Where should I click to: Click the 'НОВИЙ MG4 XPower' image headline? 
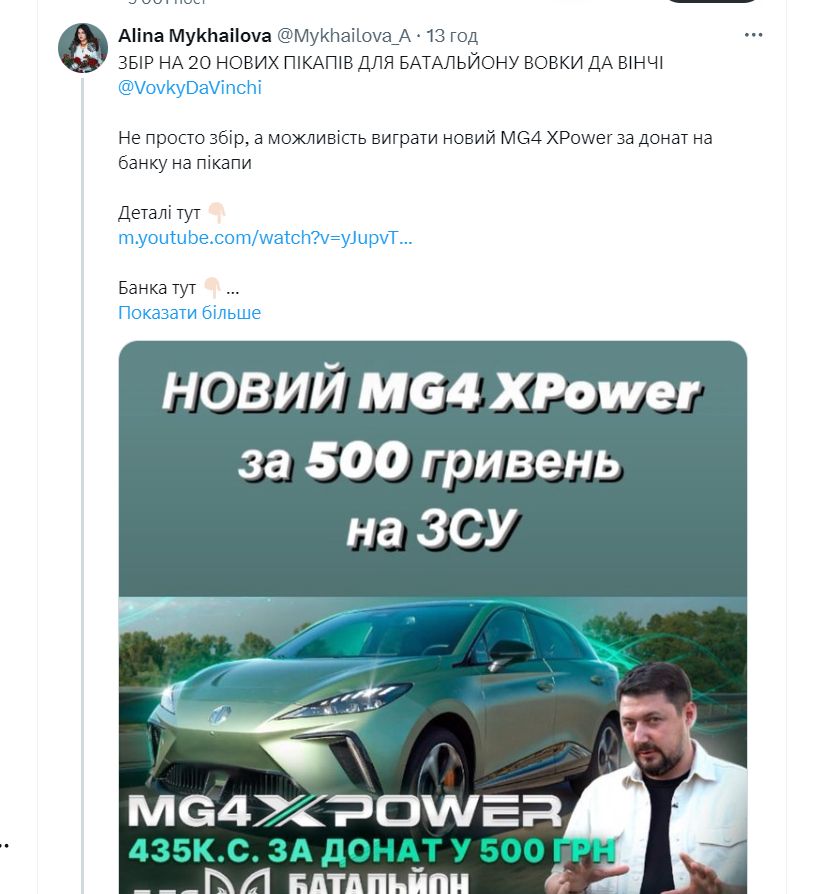coord(432,393)
